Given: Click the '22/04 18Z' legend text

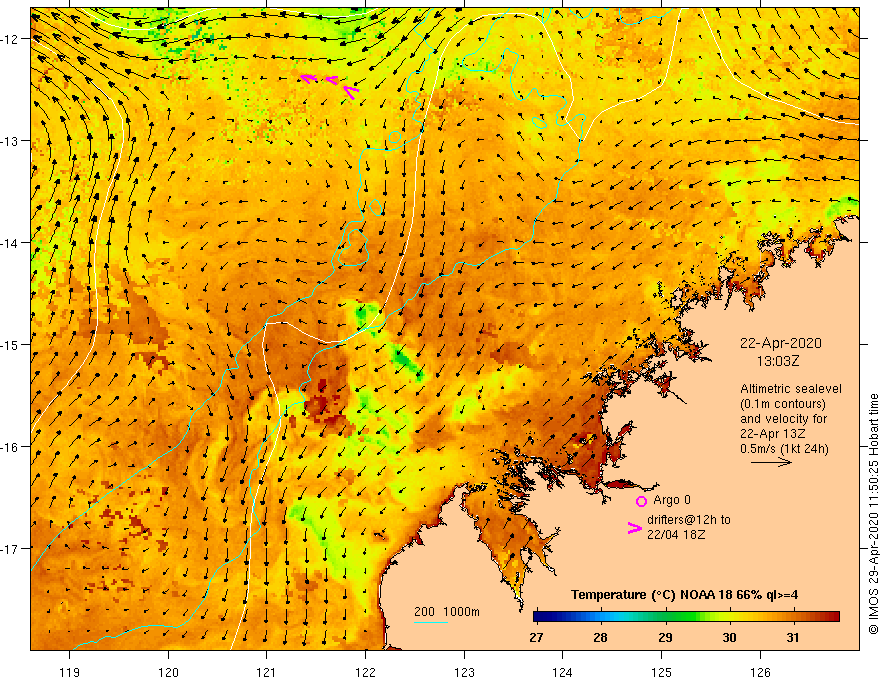Looking at the screenshot, I should [676, 535].
